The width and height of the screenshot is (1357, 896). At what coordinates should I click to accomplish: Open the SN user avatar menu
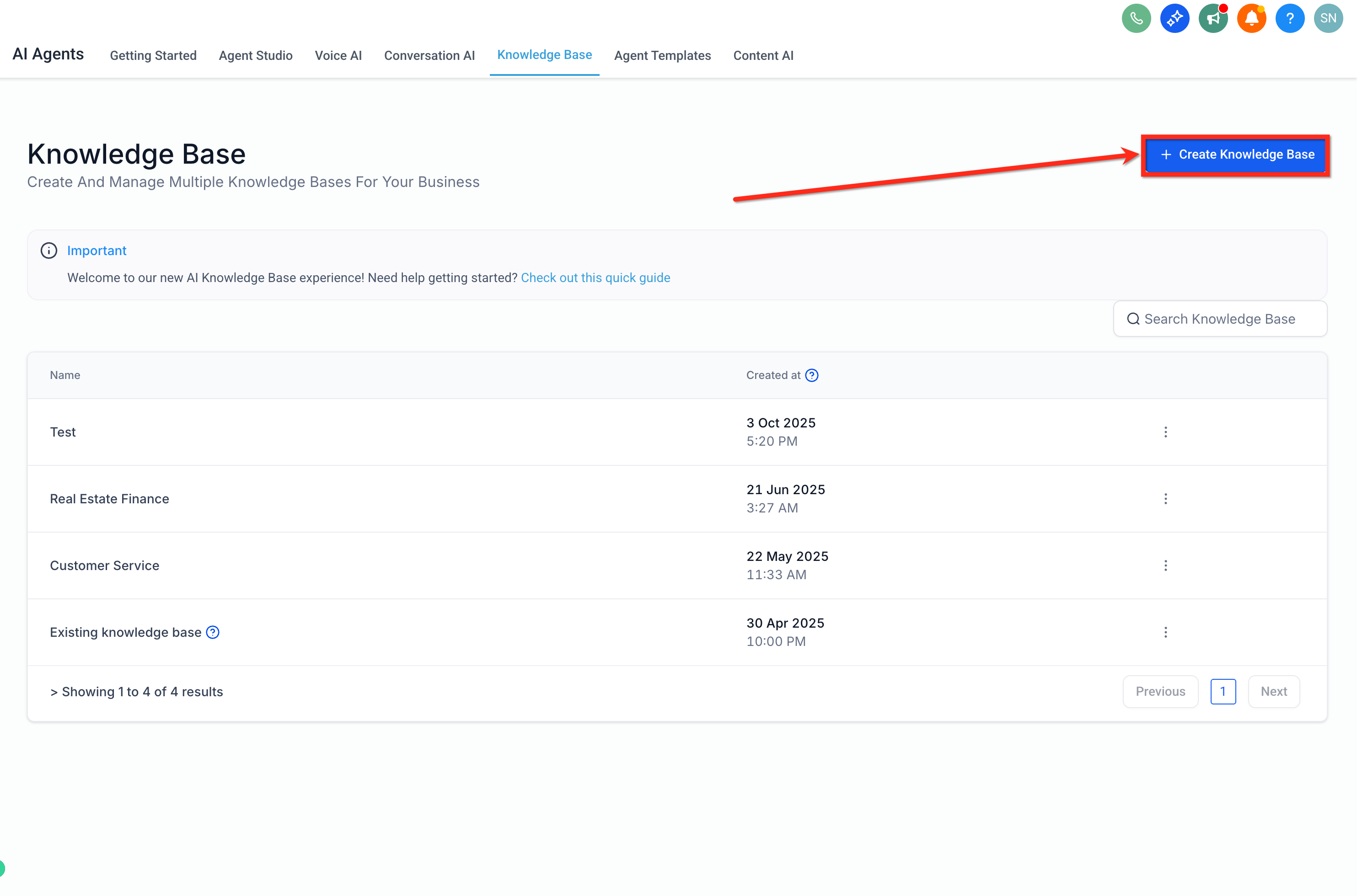(x=1328, y=18)
